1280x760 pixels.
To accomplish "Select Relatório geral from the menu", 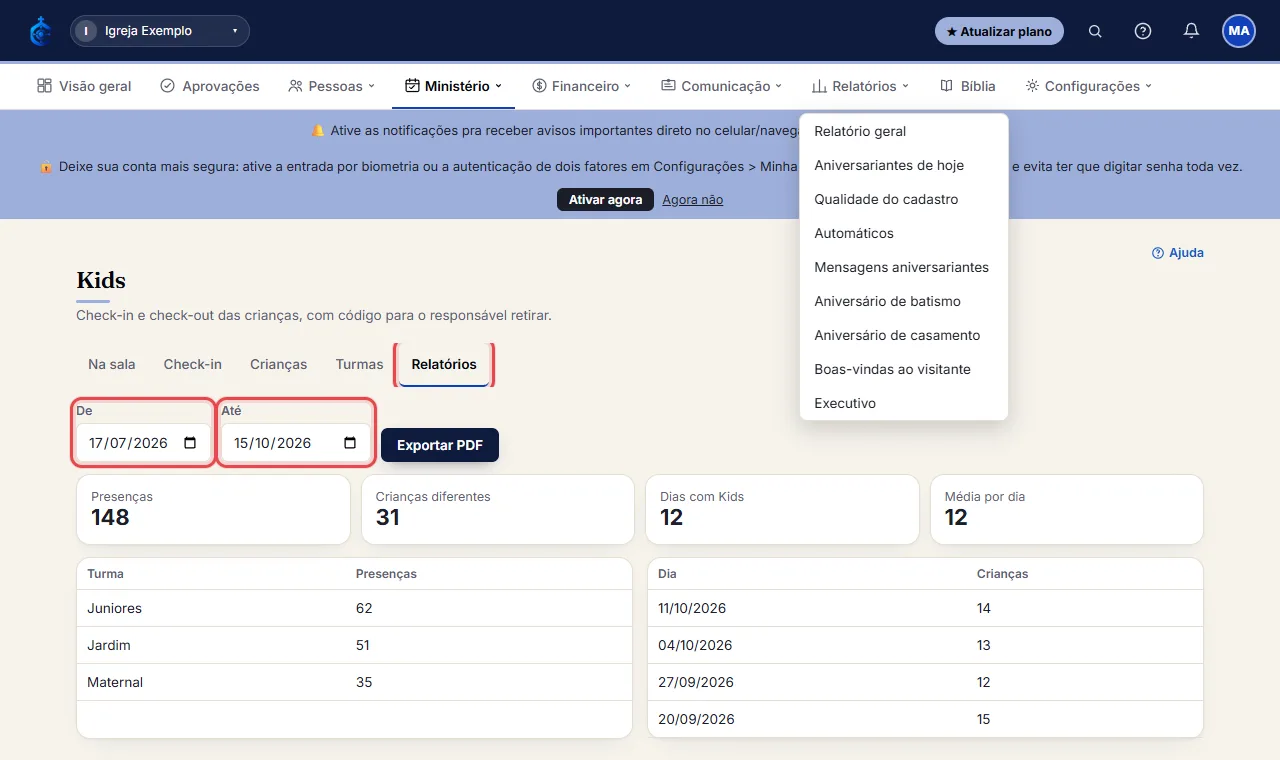I will click(904, 131).
